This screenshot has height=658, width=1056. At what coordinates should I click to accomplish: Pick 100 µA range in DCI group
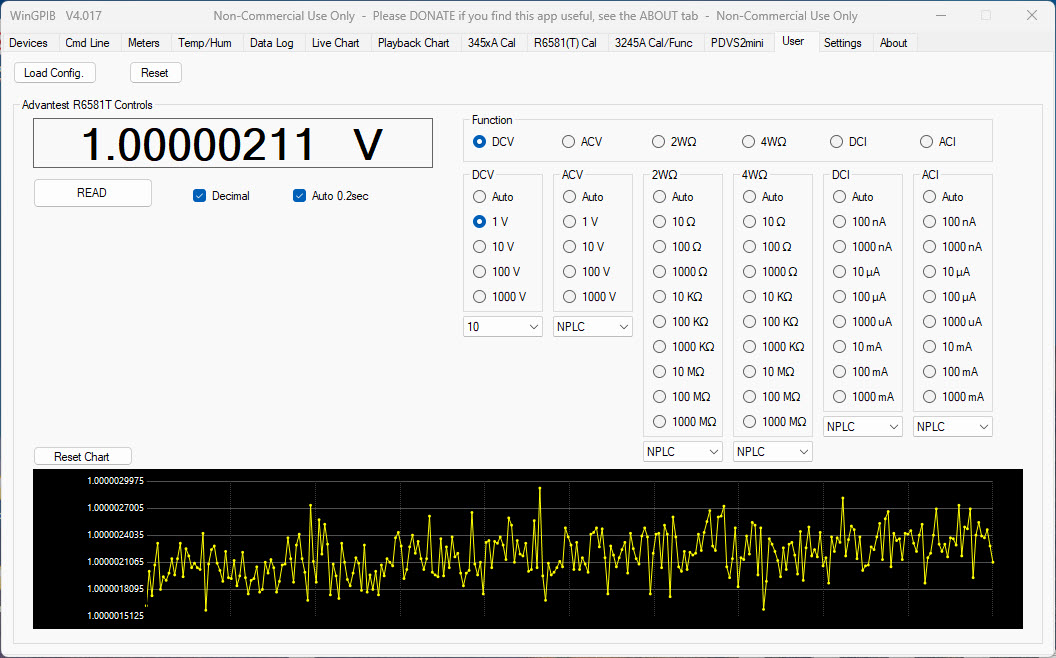840,297
